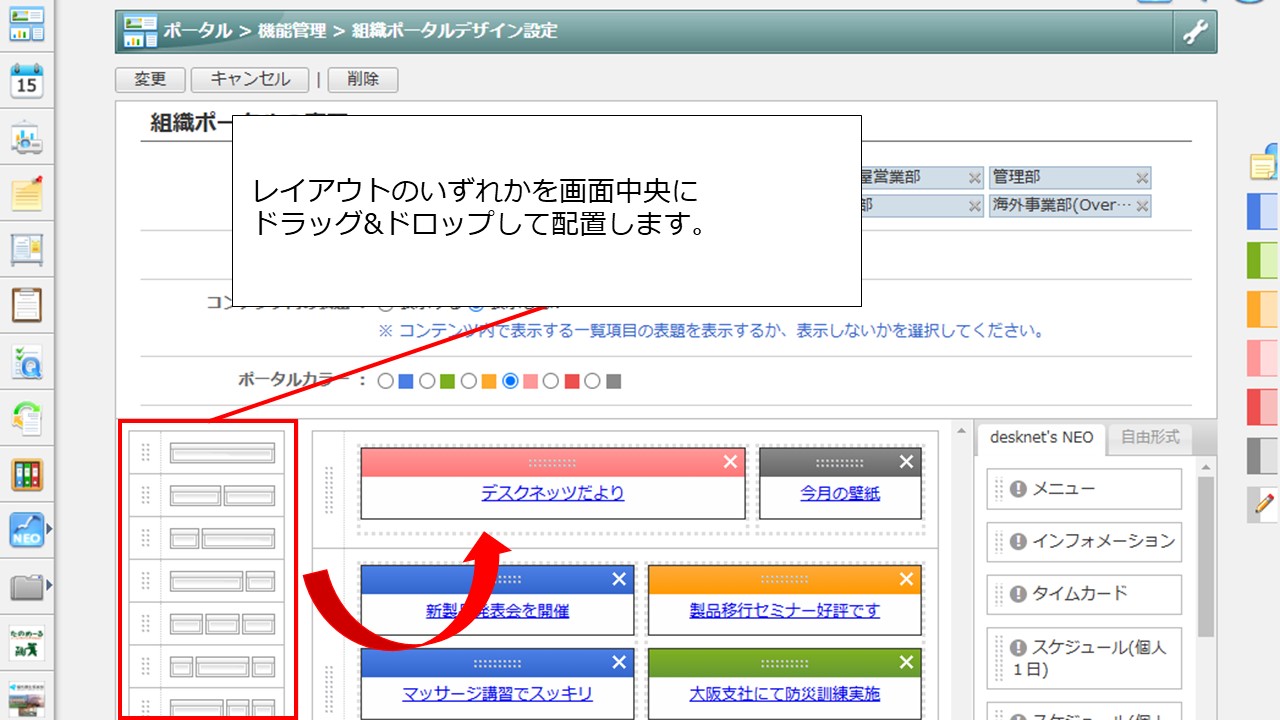Select the blue portal color radio button
Viewport: 1280px width, 720px height.
coord(386,381)
